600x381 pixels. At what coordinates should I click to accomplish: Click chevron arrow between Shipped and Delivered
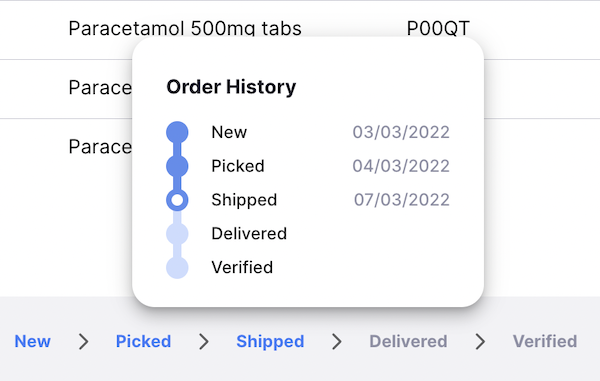337,341
